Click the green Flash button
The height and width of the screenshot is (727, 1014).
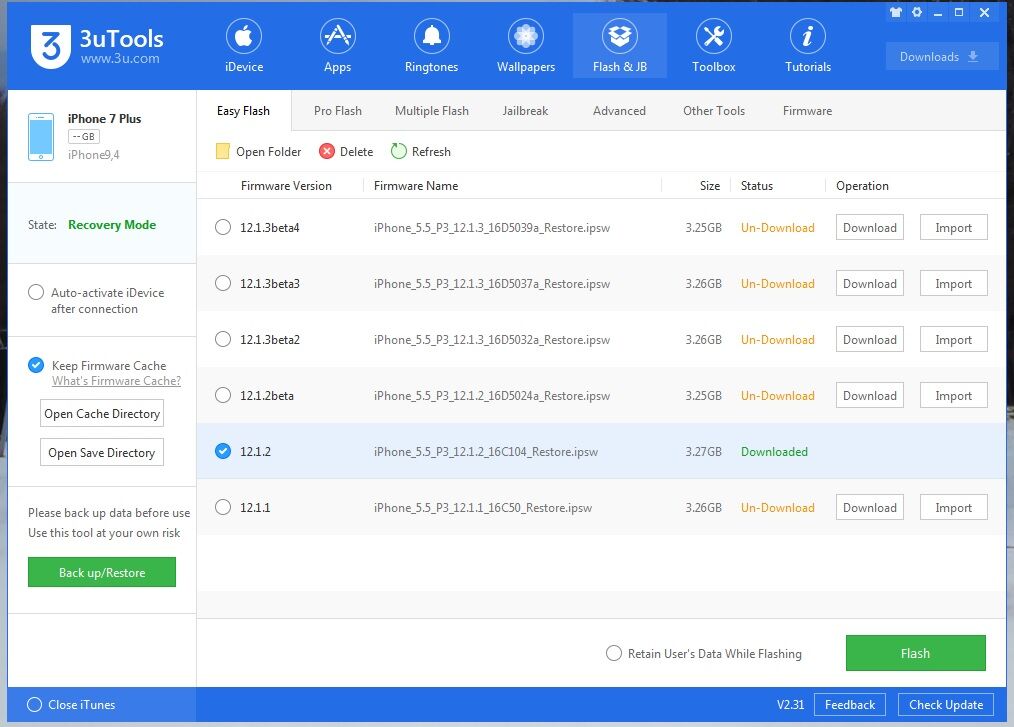tap(916, 653)
